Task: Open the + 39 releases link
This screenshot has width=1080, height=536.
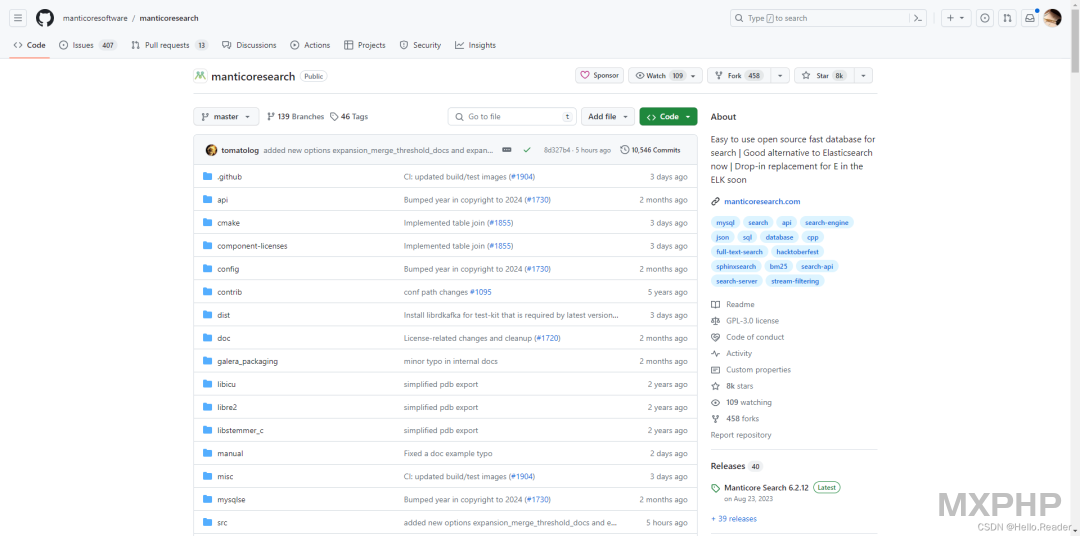Action: tap(734, 519)
